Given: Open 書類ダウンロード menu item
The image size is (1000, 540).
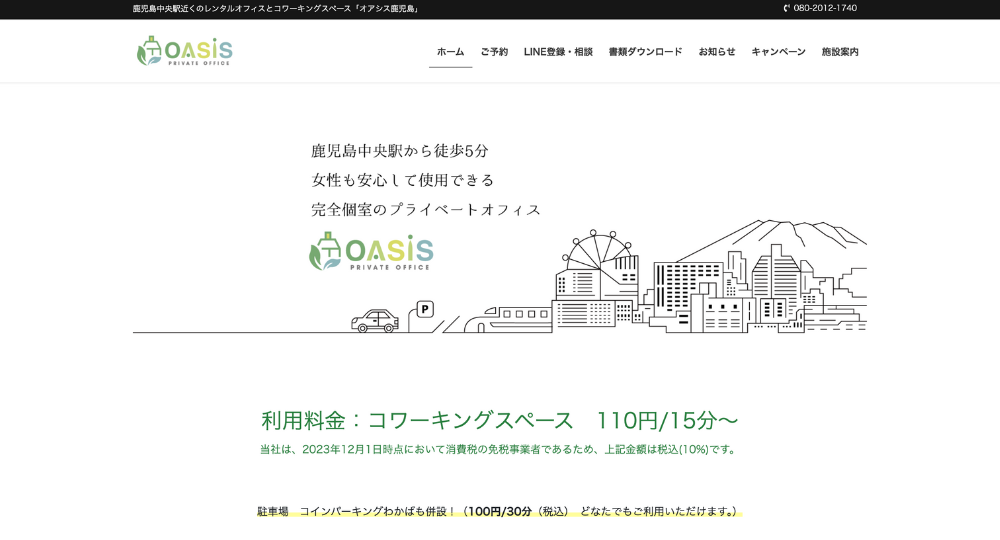Looking at the screenshot, I should pos(645,52).
